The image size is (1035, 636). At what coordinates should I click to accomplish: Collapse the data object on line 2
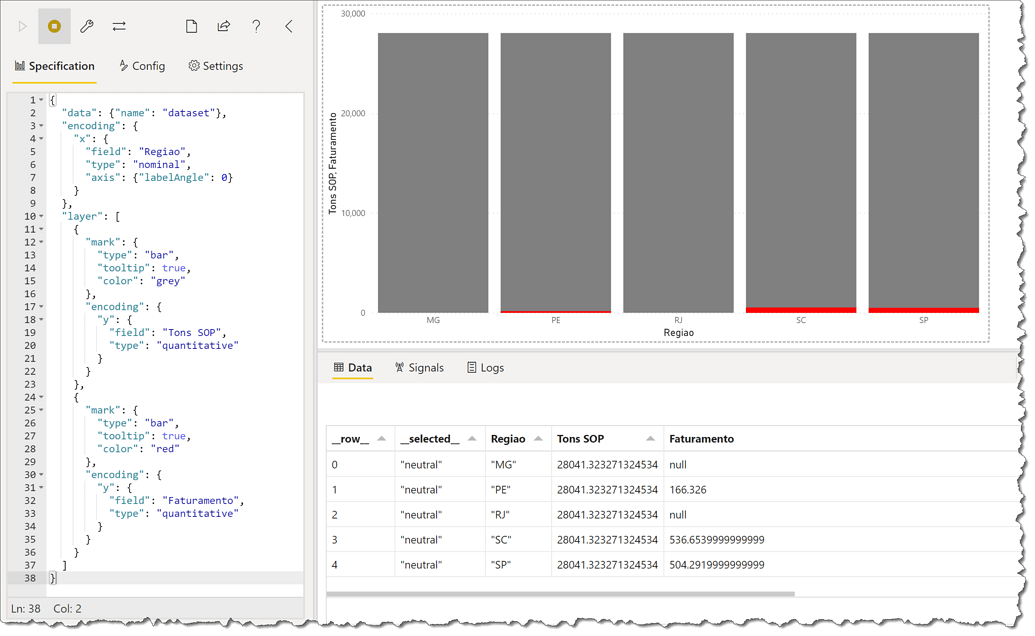click(x=42, y=113)
